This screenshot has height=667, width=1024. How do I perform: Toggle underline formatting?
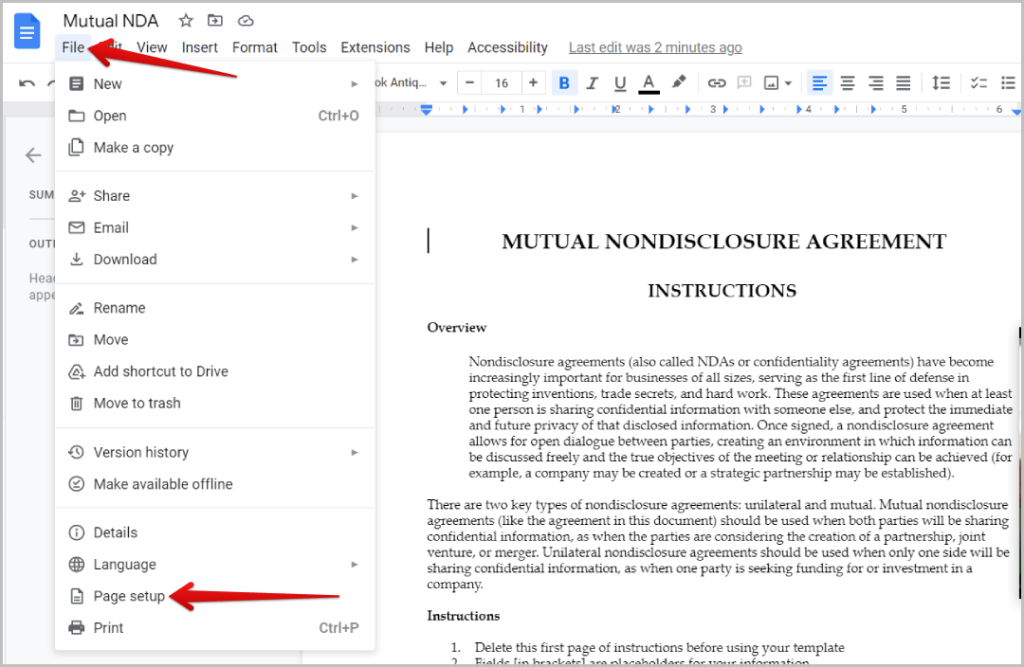point(620,83)
